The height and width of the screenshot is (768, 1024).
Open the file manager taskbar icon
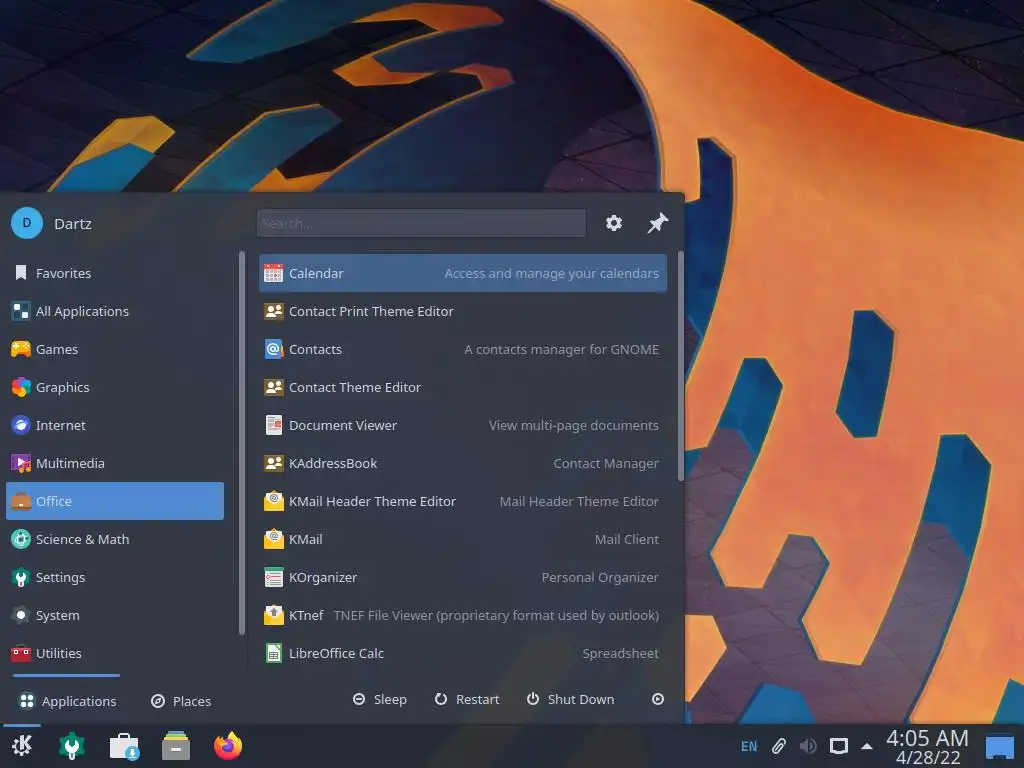click(x=176, y=745)
